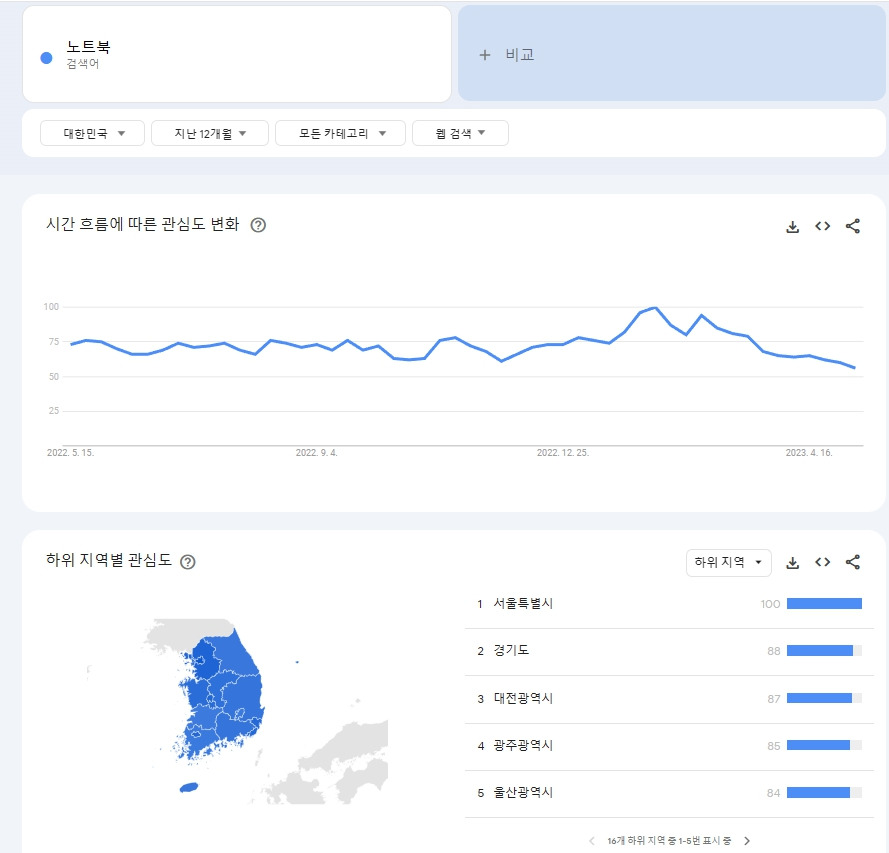This screenshot has height=853, width=889.
Task: Open the 지난 12개월 time range dropdown
Action: [210, 133]
